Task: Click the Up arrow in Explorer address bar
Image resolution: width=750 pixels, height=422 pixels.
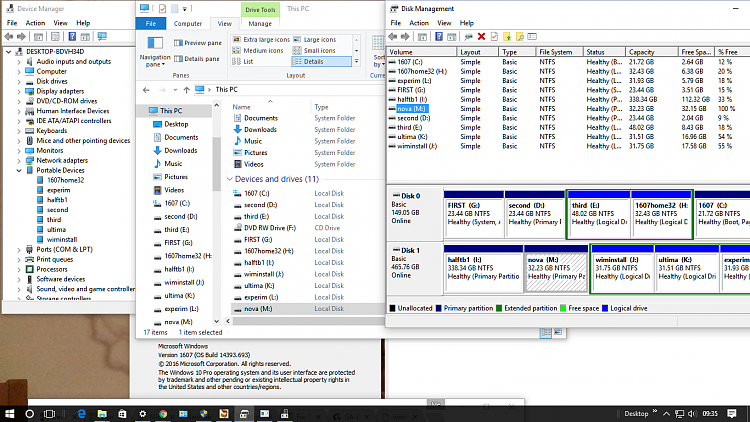Action: 187,89
